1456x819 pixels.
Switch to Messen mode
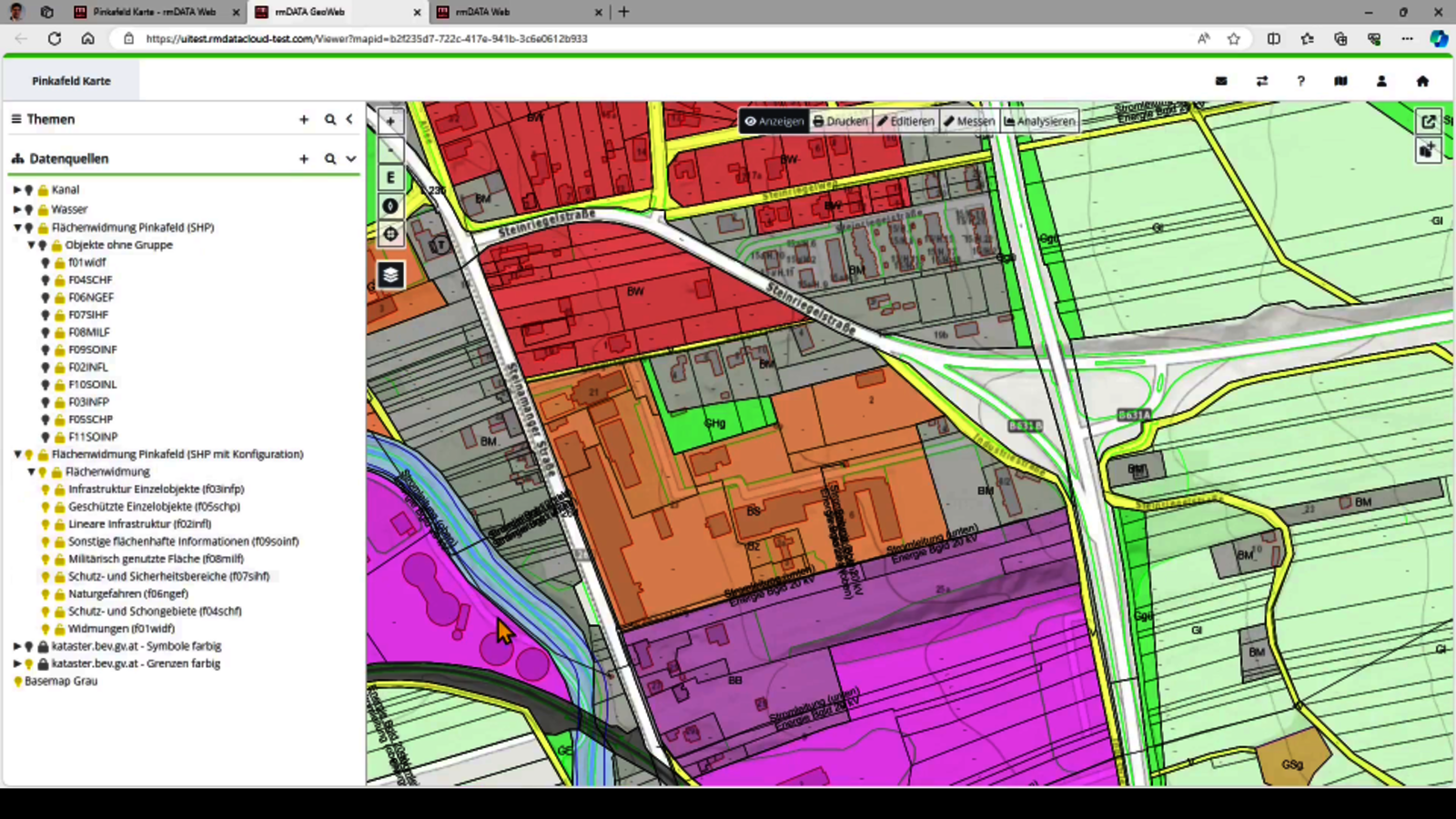coord(969,121)
